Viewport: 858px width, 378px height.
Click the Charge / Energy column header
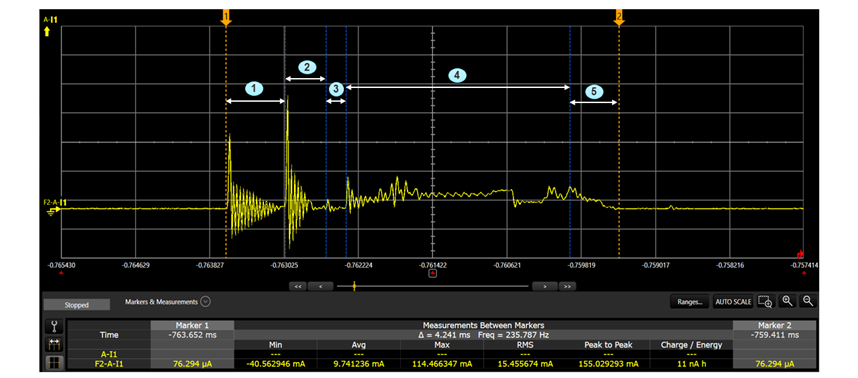click(x=691, y=345)
